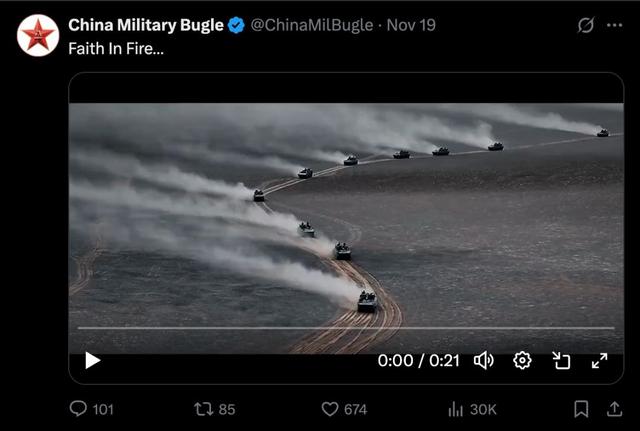Bookmark this tweet
The height and width of the screenshot is (431, 640).
coord(580,409)
